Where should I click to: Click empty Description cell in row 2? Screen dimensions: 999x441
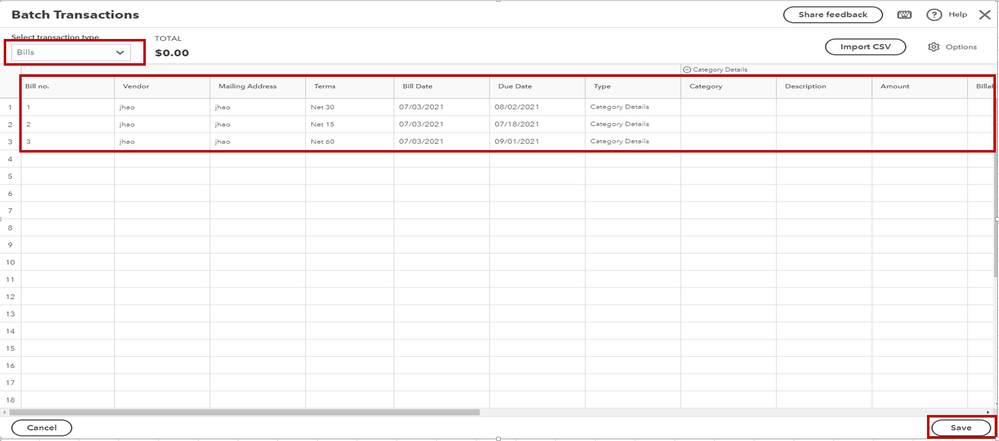point(824,124)
